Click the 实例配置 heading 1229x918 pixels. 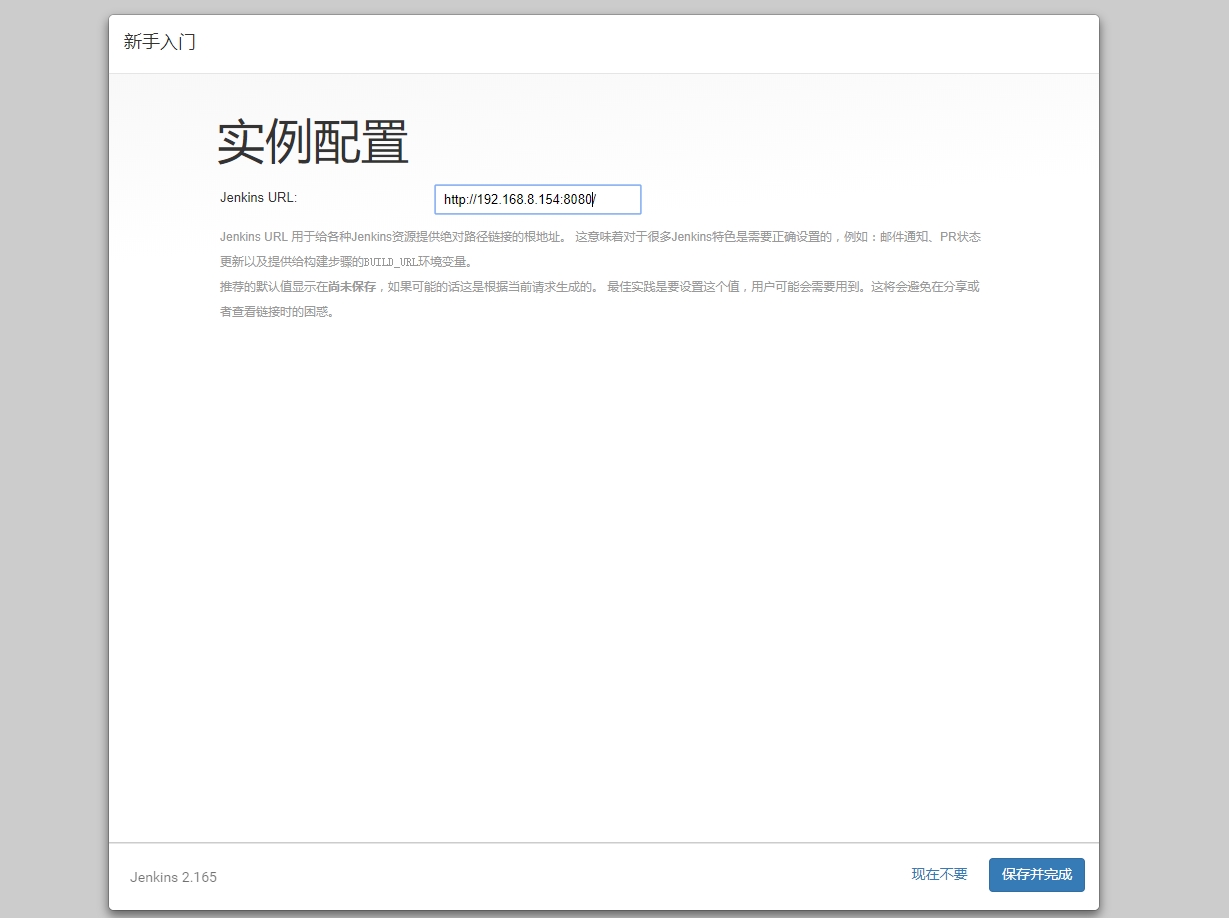click(313, 143)
